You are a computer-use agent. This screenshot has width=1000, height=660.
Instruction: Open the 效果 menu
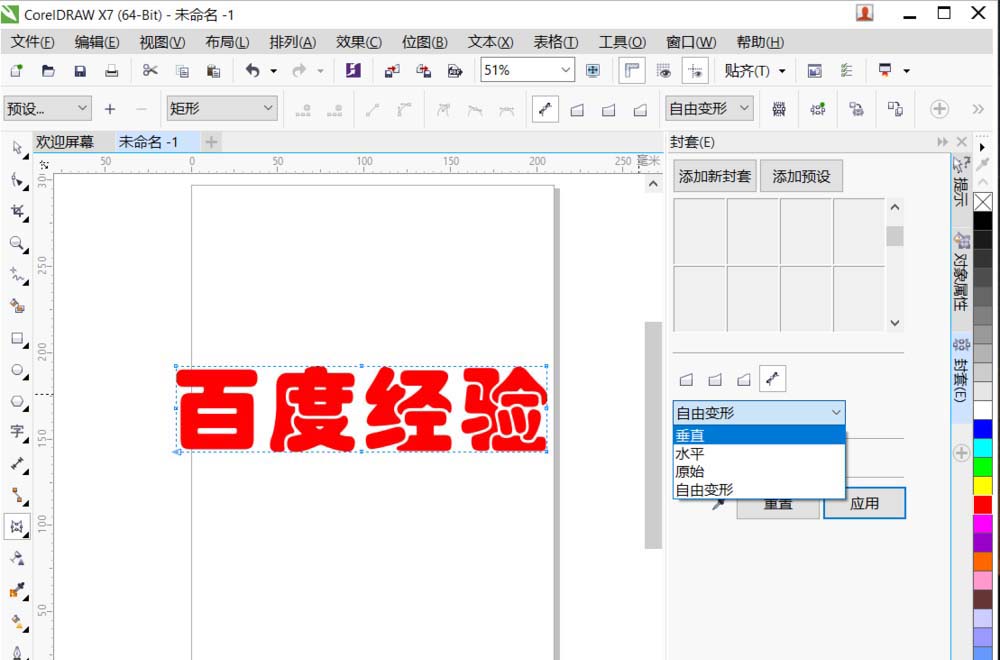(x=358, y=42)
